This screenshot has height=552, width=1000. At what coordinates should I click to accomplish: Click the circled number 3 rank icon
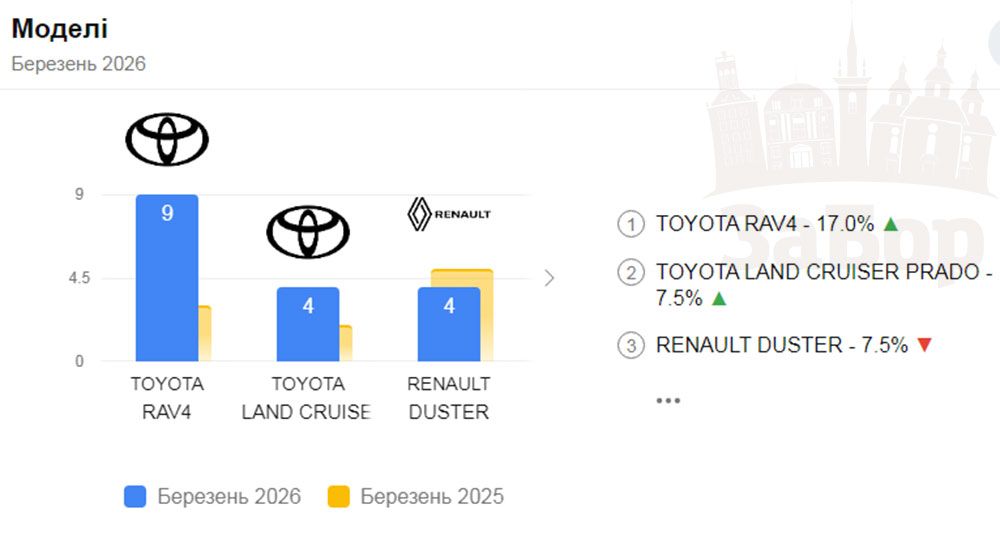631,346
